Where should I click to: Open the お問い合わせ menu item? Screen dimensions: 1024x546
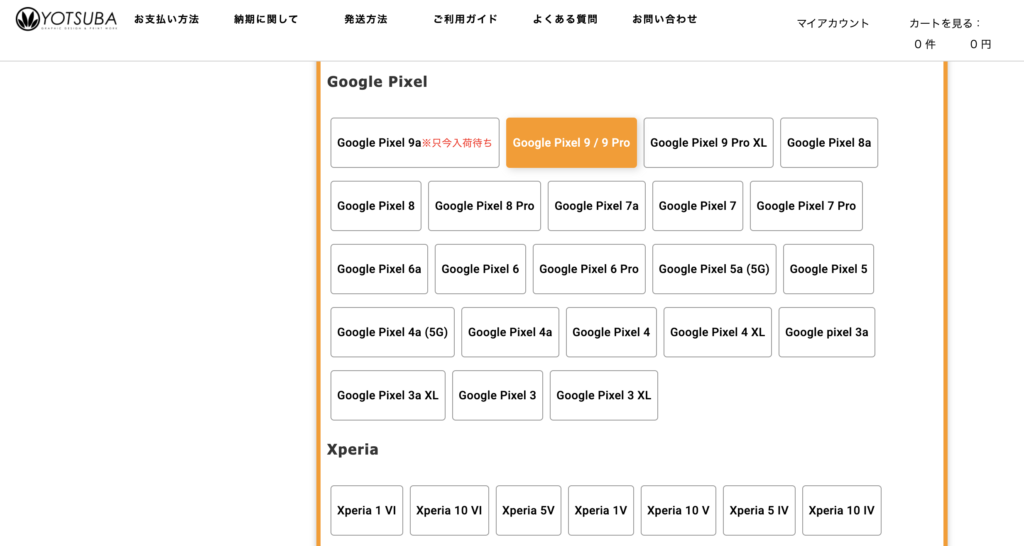[664, 20]
